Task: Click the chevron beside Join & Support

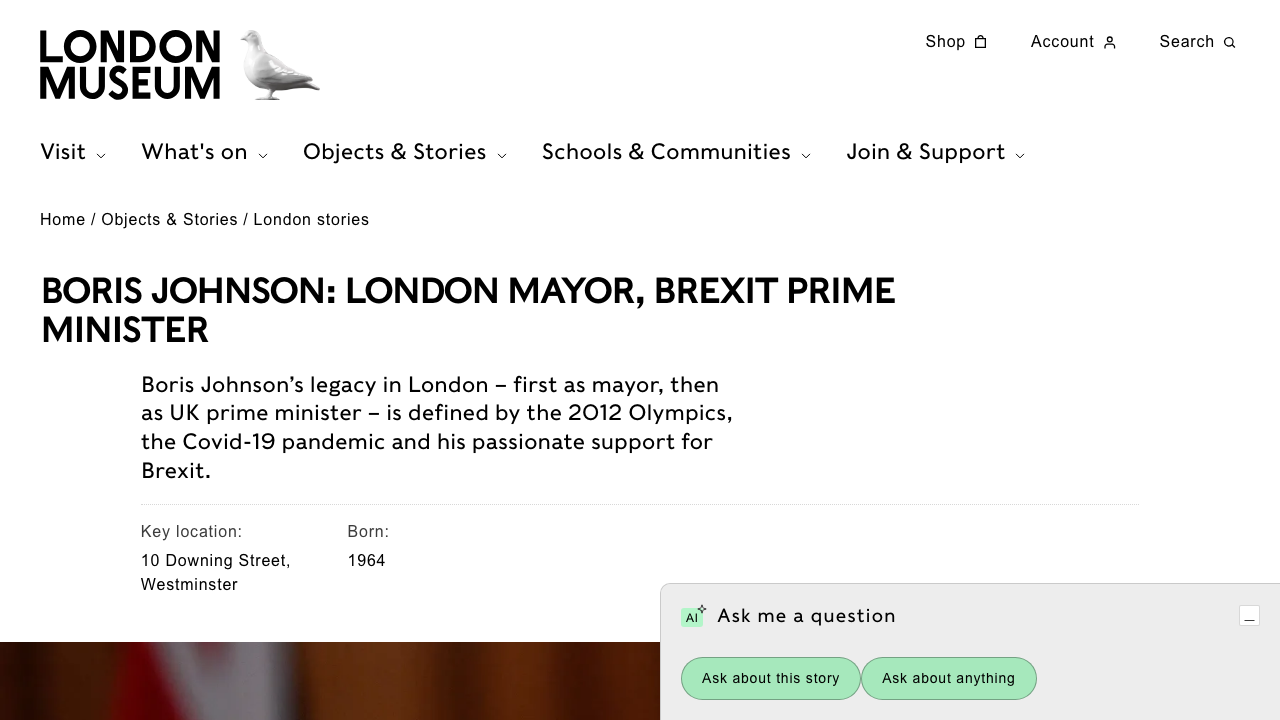Action: (1020, 154)
